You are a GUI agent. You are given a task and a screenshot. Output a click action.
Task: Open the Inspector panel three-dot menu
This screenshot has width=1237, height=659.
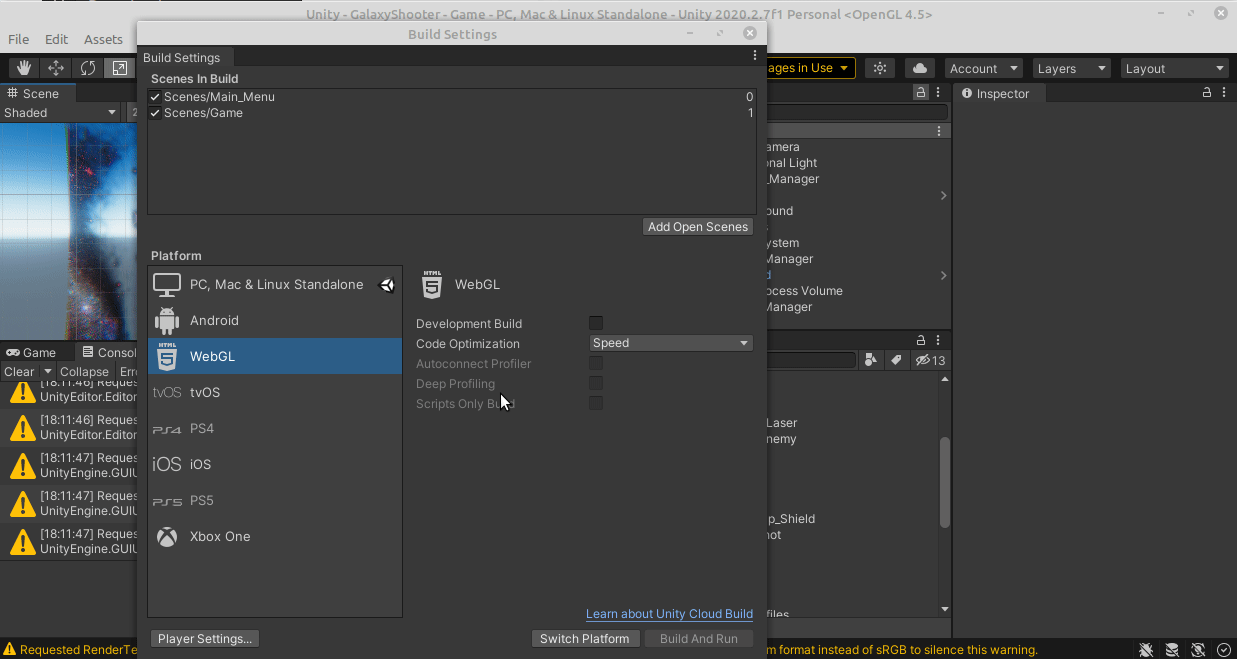[x=1225, y=93]
